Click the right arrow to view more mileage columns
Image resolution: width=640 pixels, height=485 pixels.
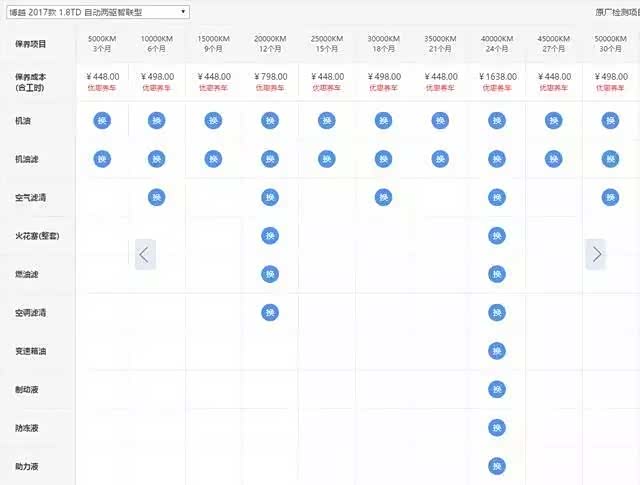point(596,254)
